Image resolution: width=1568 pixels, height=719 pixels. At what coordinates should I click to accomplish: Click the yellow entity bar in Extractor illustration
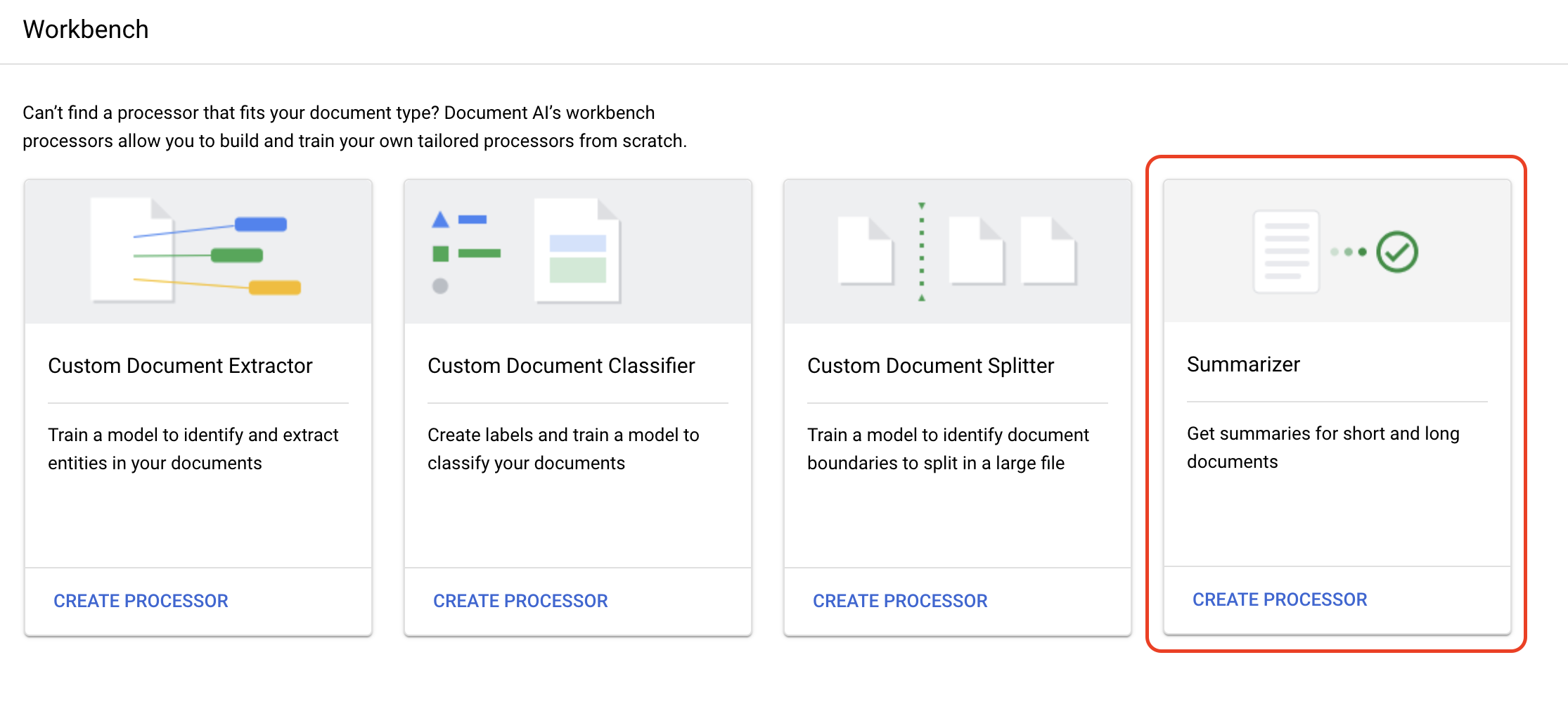point(274,288)
